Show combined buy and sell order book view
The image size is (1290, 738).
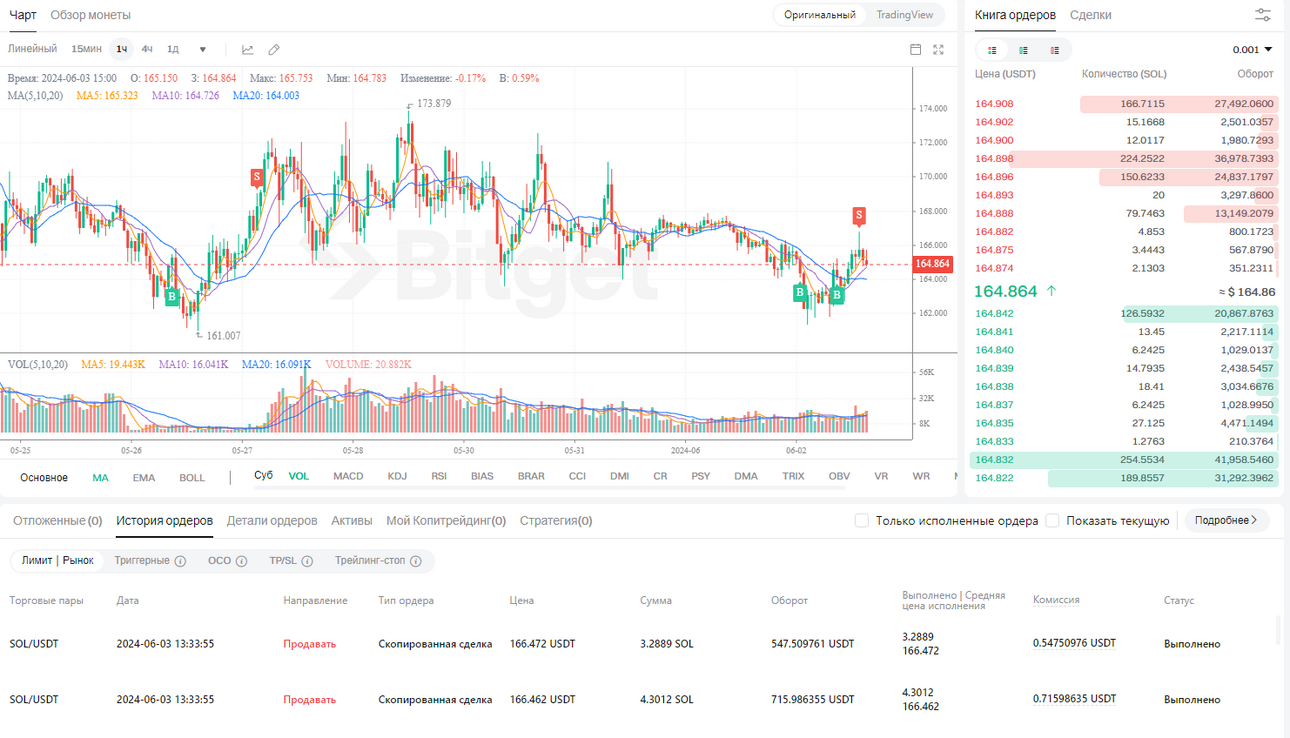pos(992,50)
